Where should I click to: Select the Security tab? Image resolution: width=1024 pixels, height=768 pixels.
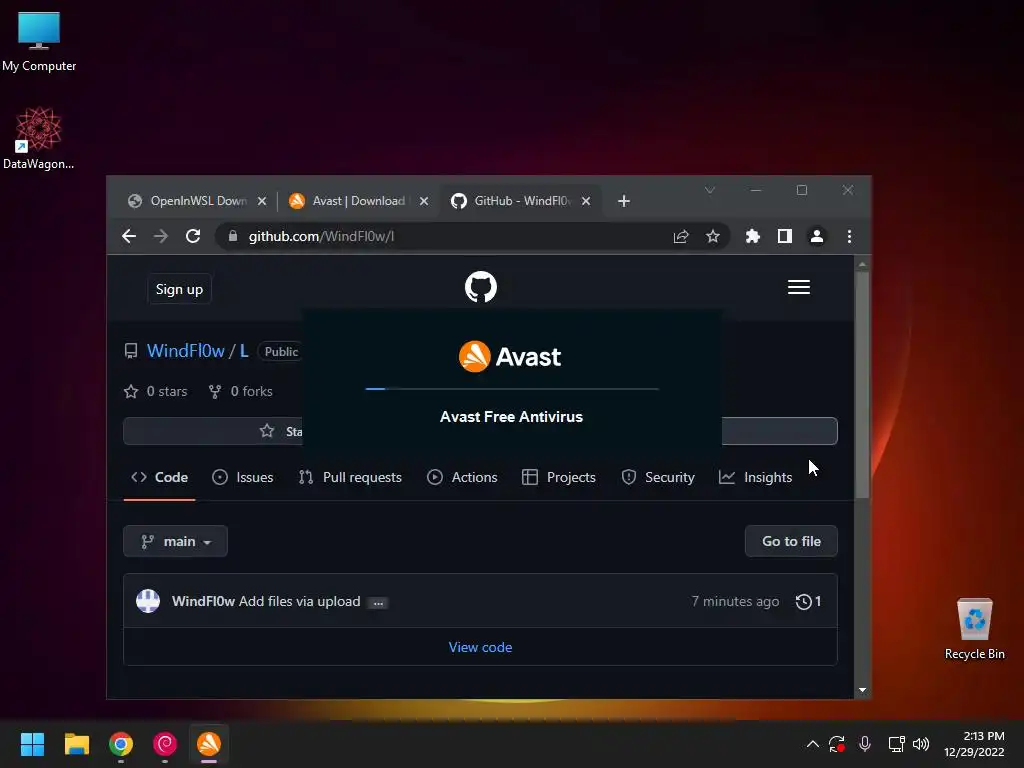[x=658, y=477]
